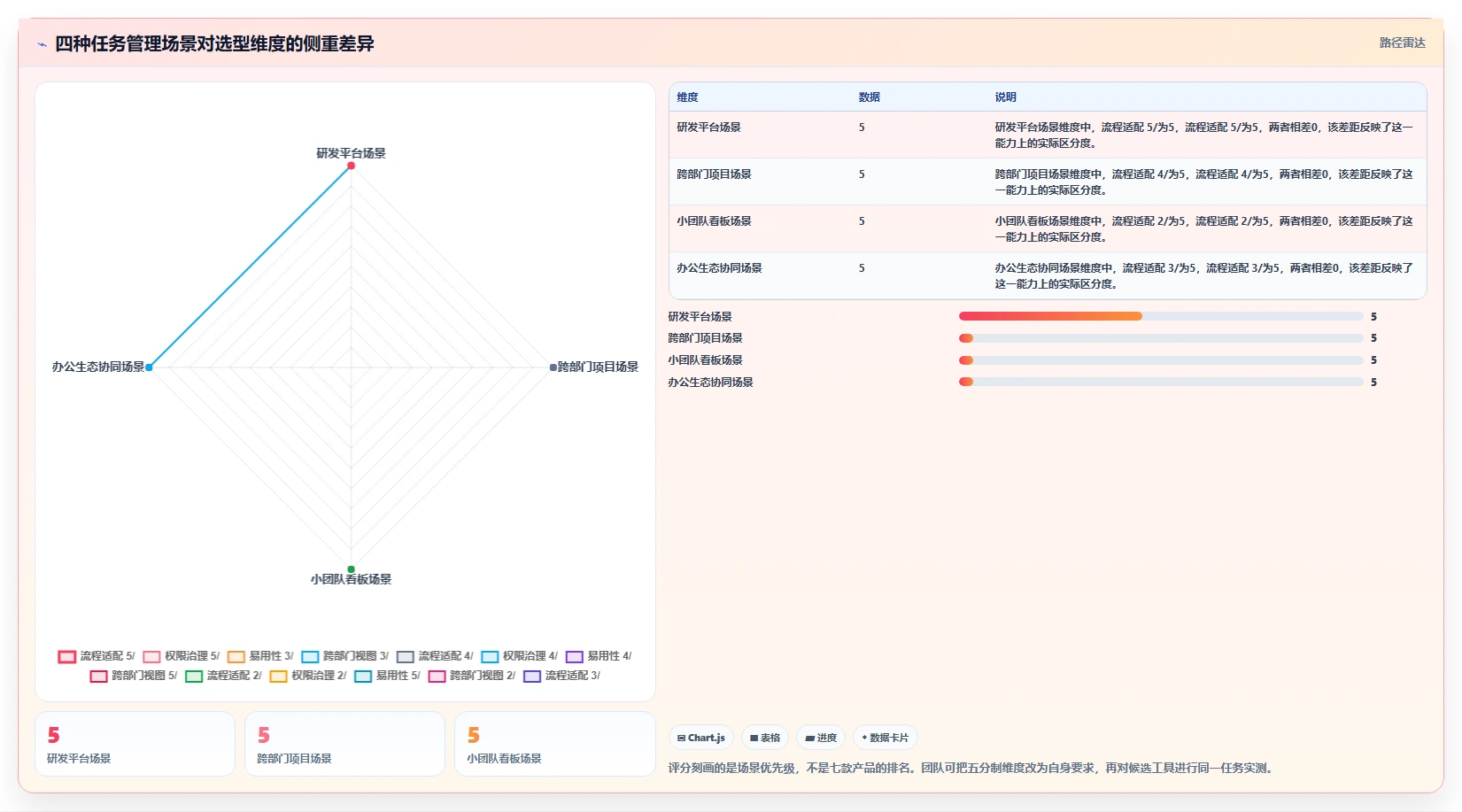Toggle the 权限治理 5/ legend series
1462x812 pixels.
click(182, 656)
